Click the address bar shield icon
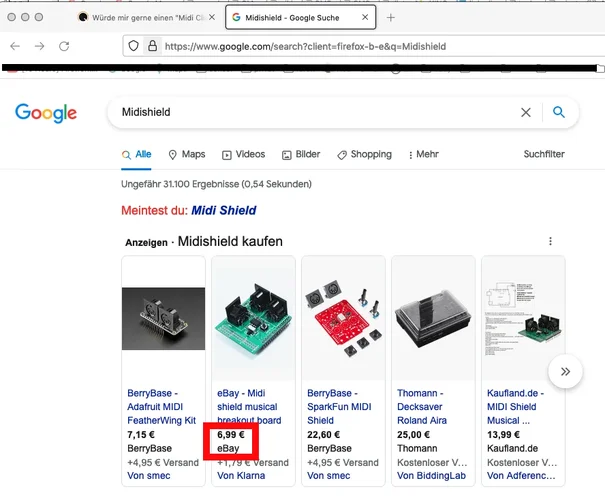 pos(133,46)
